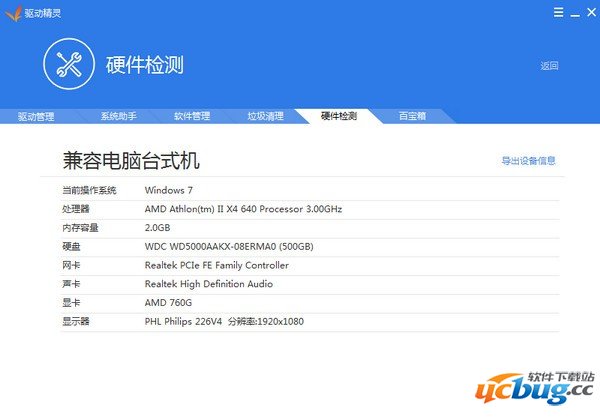Viewport: 600px width, 420px height.
Task: Open the hamburger main menu icon
Action: coord(558,12)
